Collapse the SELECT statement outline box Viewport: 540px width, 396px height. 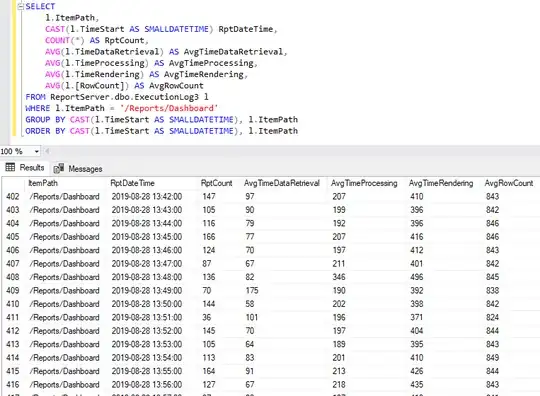click(20, 7)
